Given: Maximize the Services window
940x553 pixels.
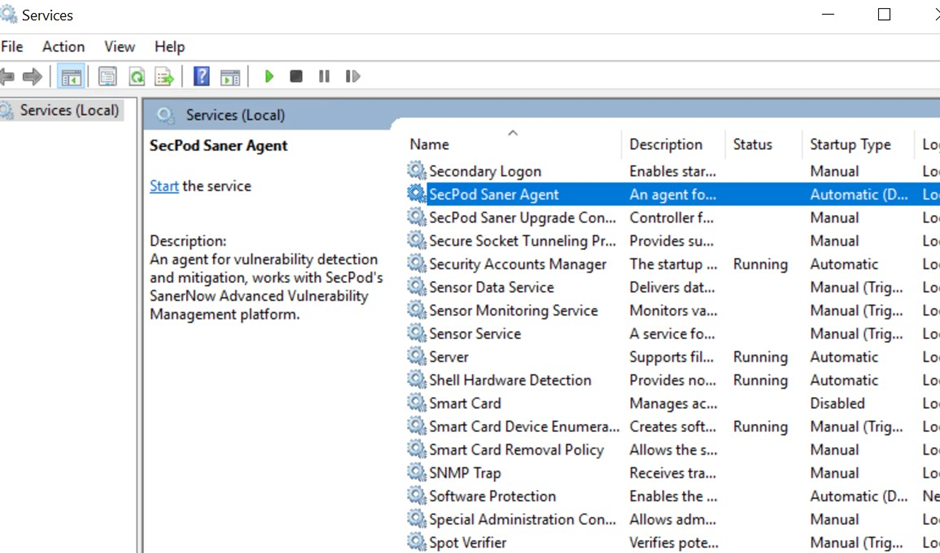Looking at the screenshot, I should pyautogui.click(x=884, y=14).
